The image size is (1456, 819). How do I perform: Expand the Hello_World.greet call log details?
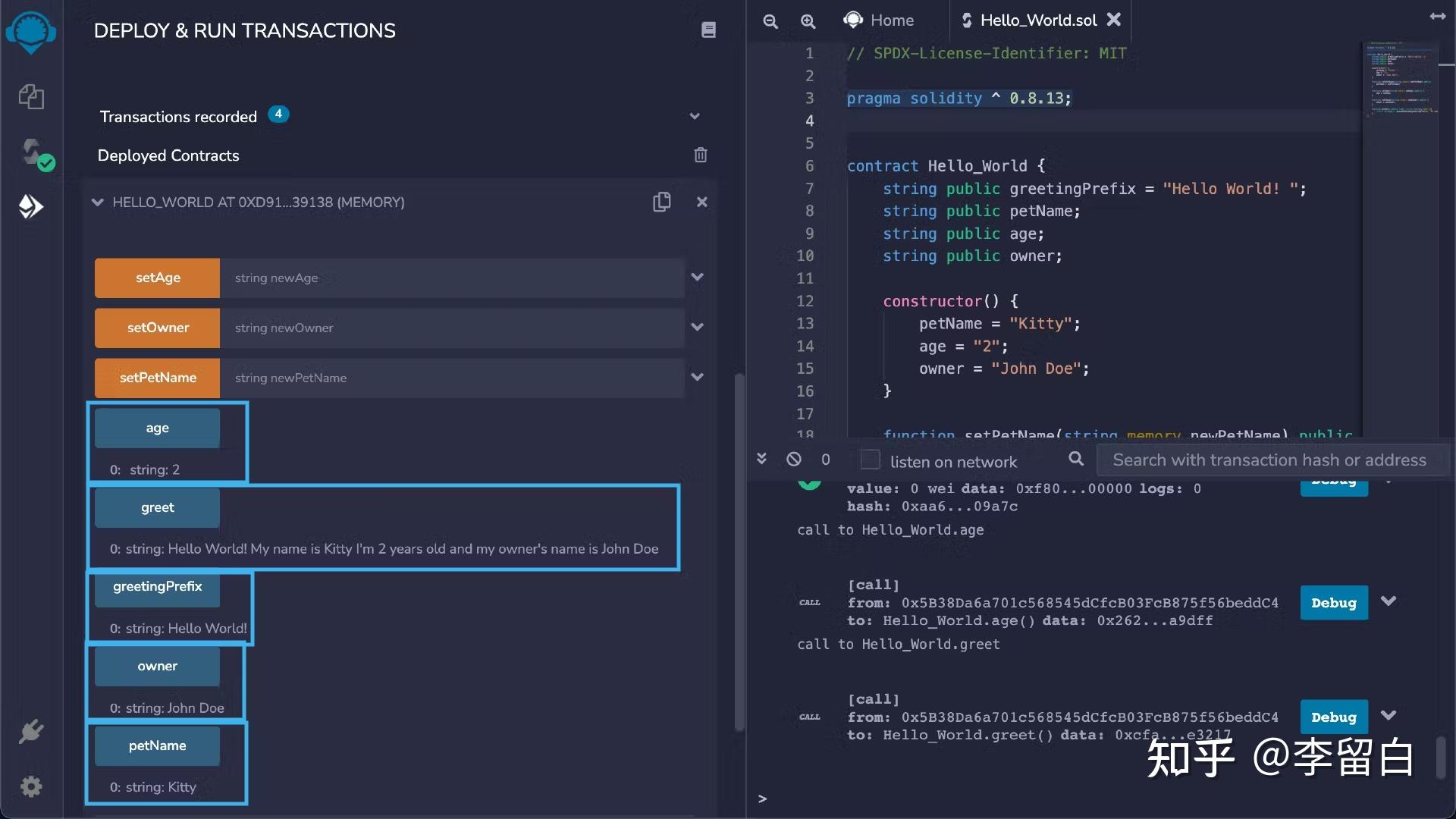coord(1389,715)
